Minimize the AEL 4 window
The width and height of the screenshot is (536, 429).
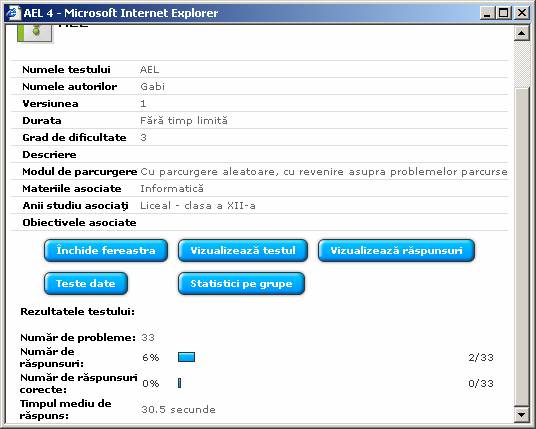point(487,13)
